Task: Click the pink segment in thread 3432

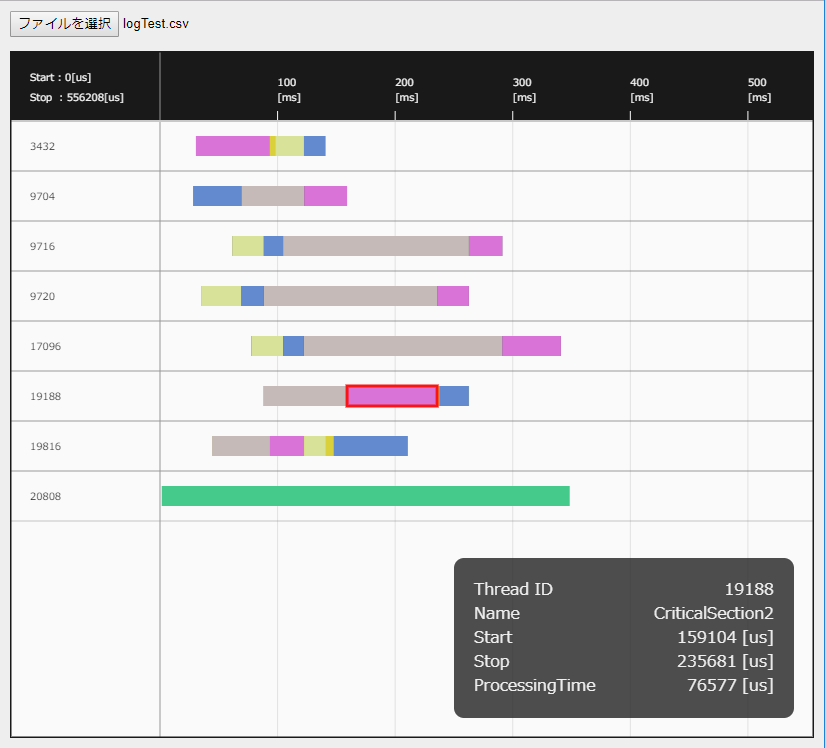Action: (233, 146)
